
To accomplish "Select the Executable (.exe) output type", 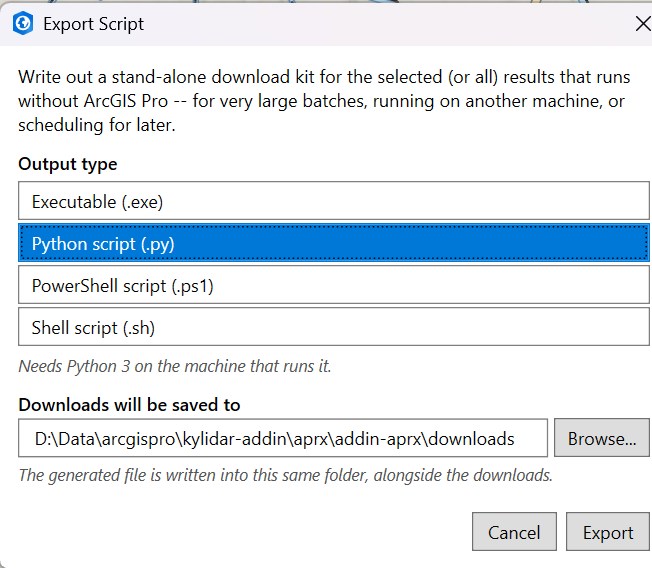I will point(333,201).
